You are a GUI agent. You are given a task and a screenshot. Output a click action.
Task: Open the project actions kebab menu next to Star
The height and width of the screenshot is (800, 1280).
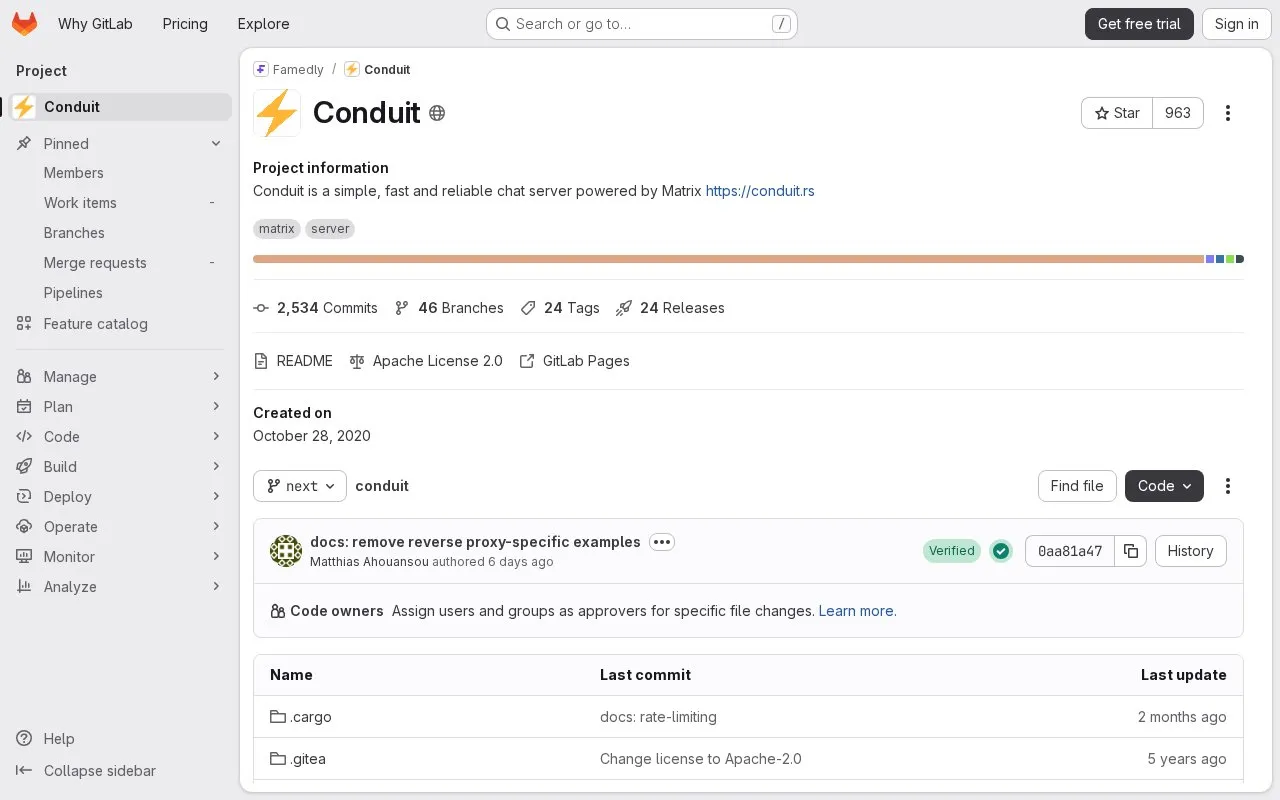(1228, 113)
